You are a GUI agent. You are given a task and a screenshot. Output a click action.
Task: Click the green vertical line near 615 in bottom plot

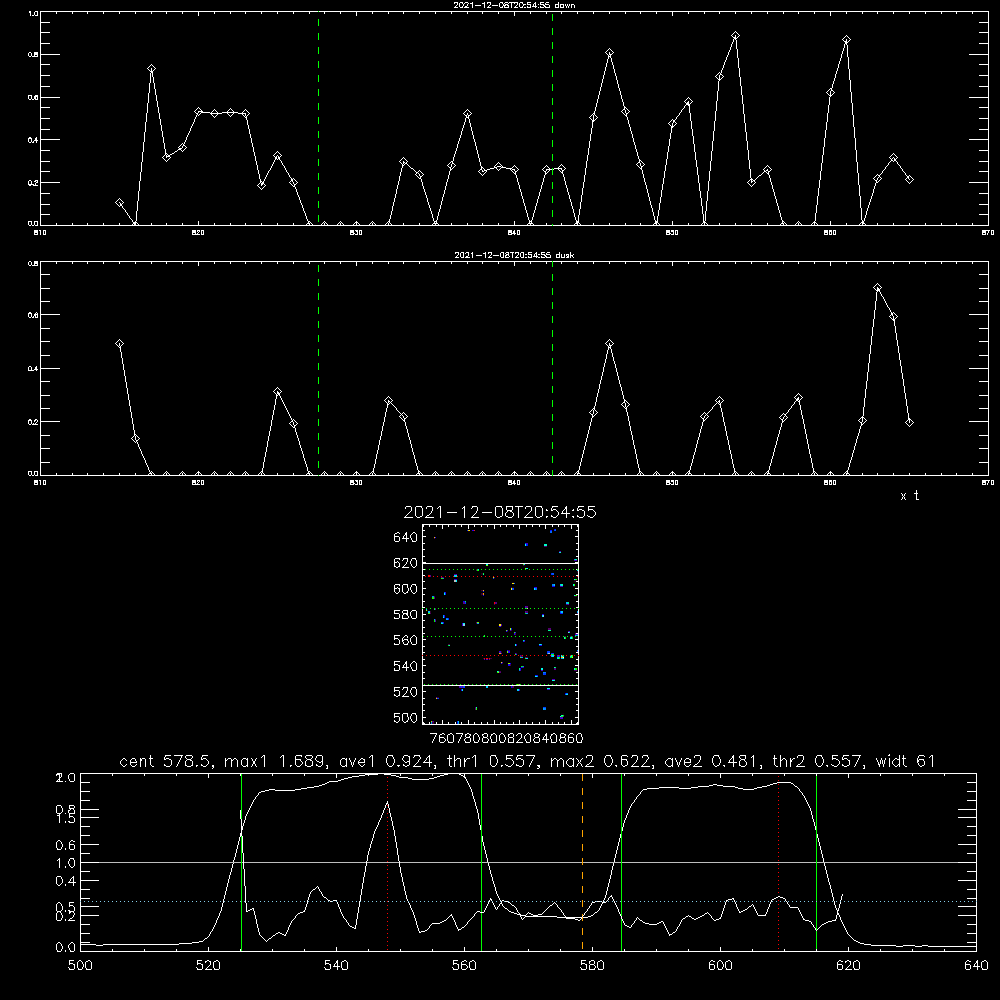[816, 861]
